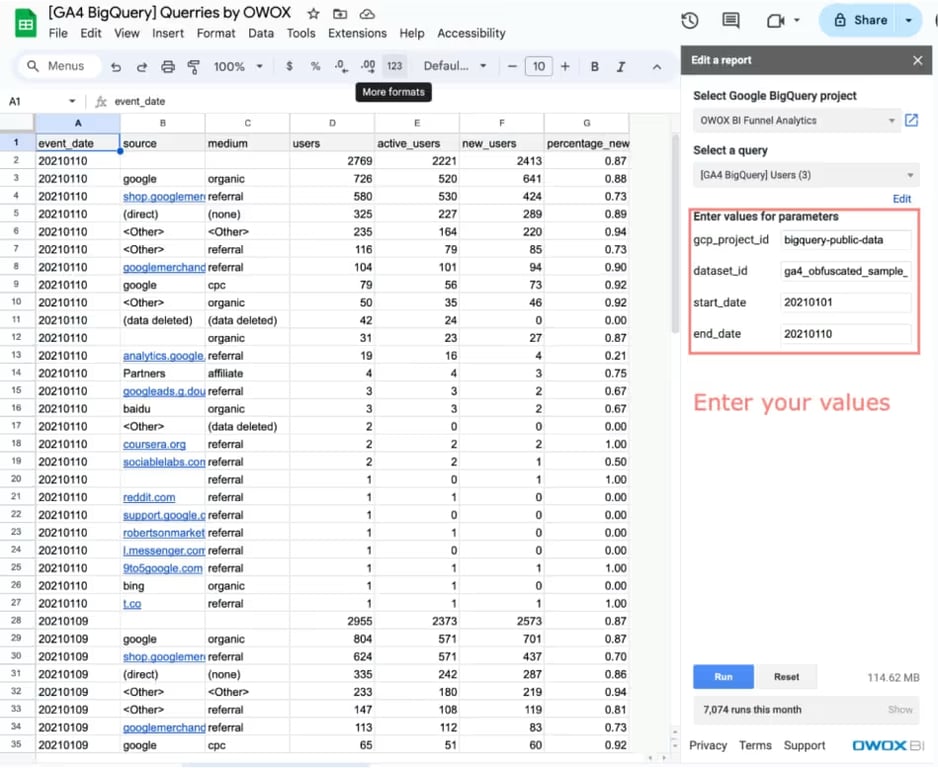Screen dimensions: 938x768
Task: Click the Share button
Action: [x=860, y=20]
